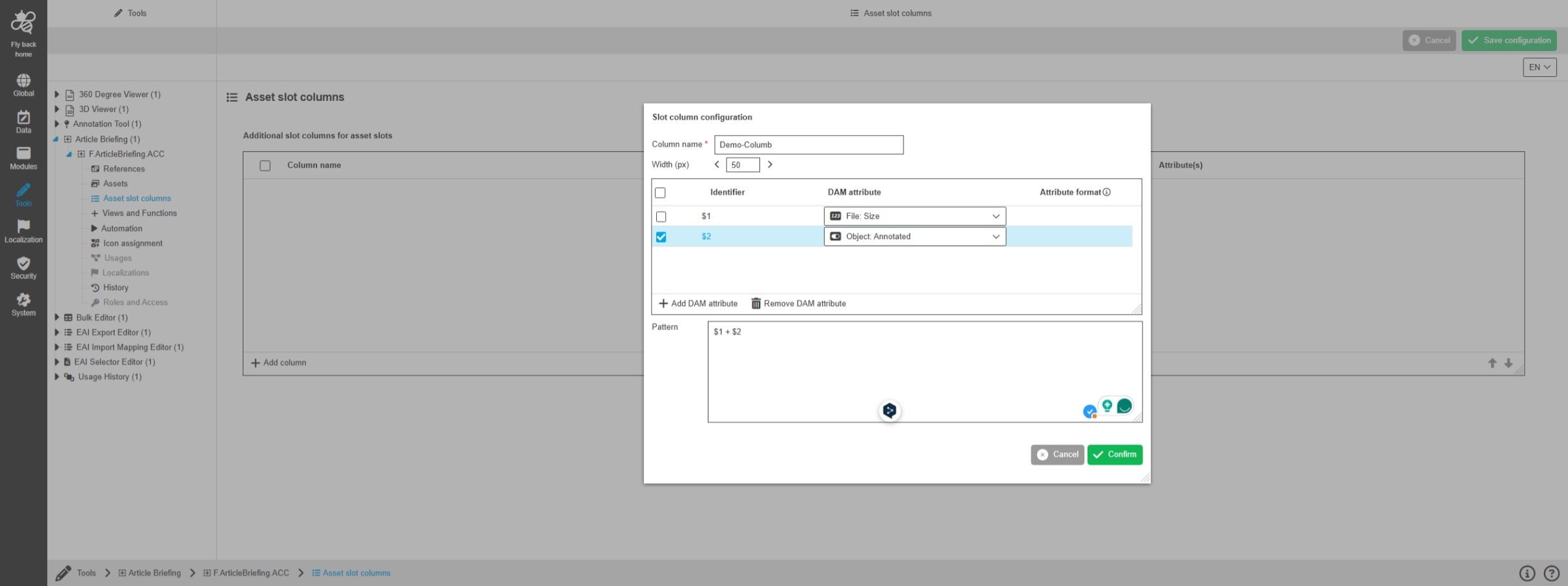Screen dimensions: 1568x586
Task: Confirm the slot column configuration
Action: [x=1114, y=455]
